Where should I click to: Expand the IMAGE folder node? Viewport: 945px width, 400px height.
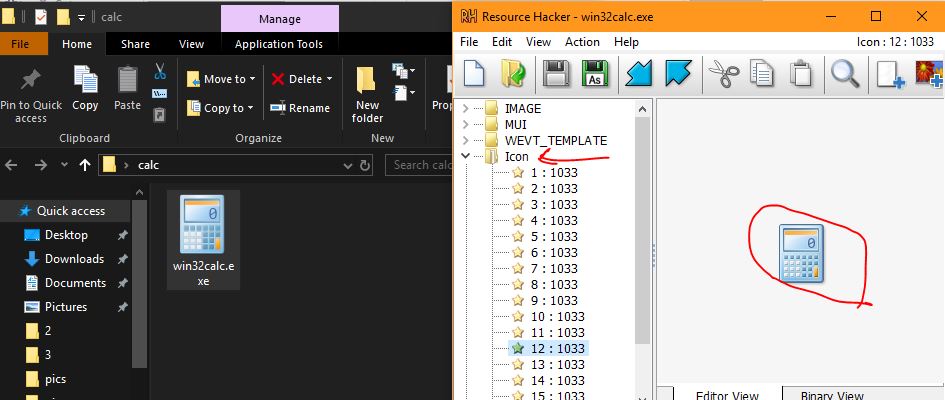(465, 108)
